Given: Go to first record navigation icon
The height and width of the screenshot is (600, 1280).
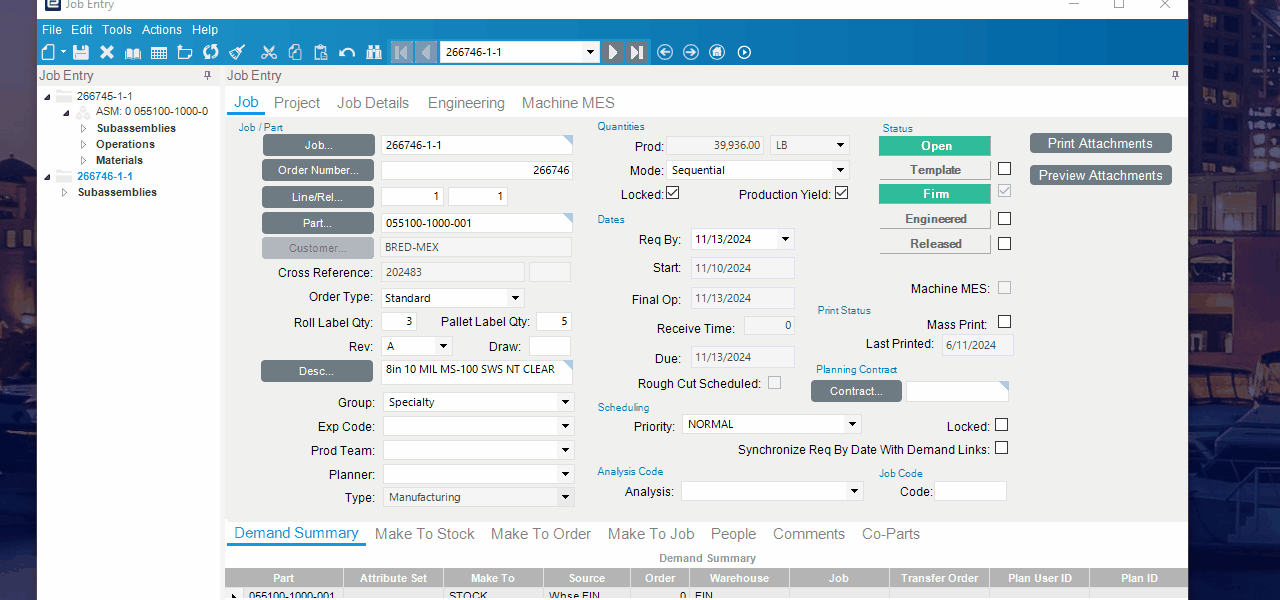Looking at the screenshot, I should pyautogui.click(x=402, y=52).
